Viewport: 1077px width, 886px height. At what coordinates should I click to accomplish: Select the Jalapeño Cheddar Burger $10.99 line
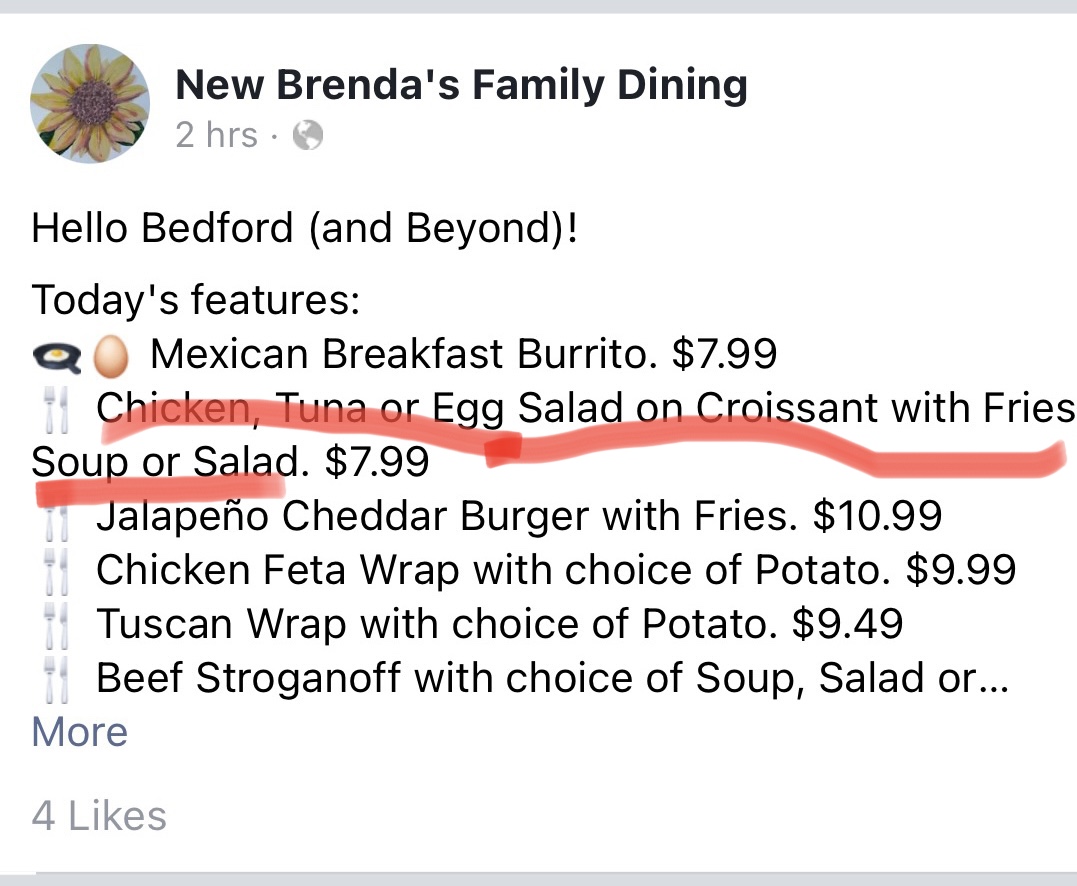(518, 516)
